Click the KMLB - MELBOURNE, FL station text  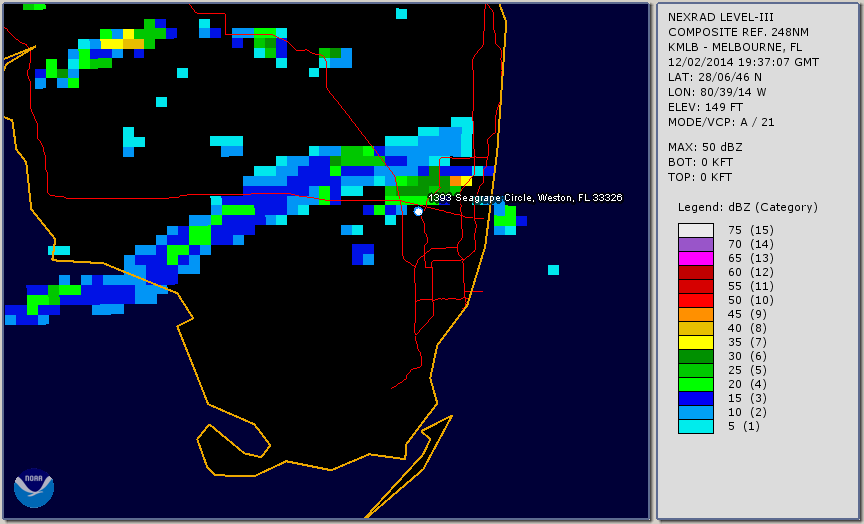pos(735,47)
